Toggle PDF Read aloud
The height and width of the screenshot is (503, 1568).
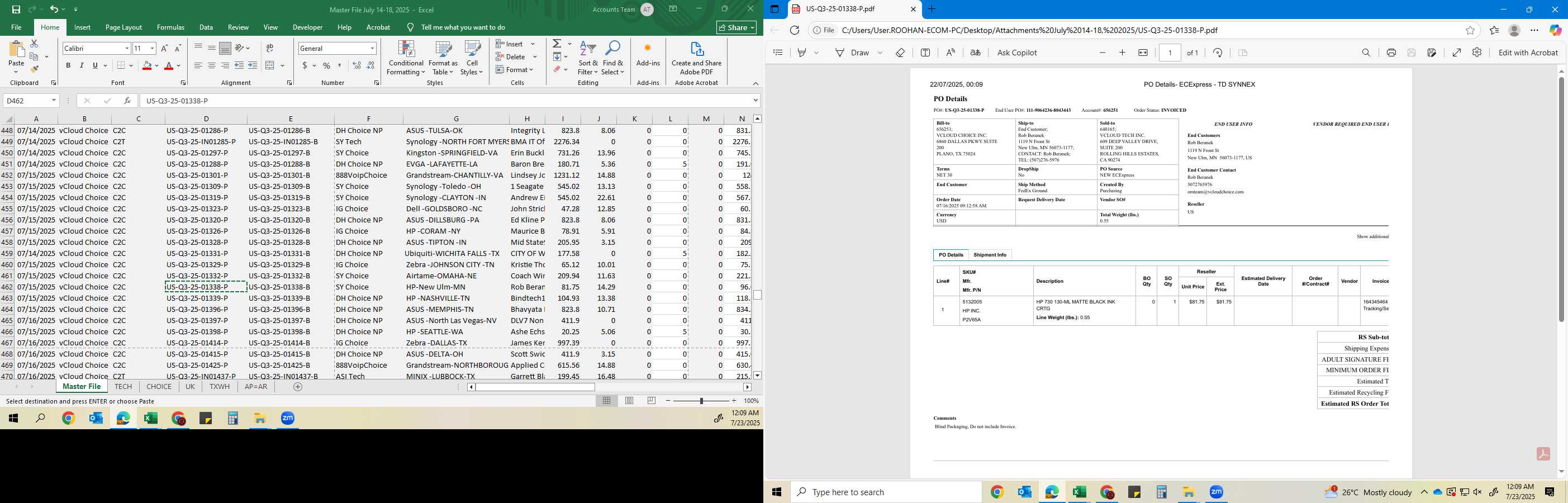951,53
